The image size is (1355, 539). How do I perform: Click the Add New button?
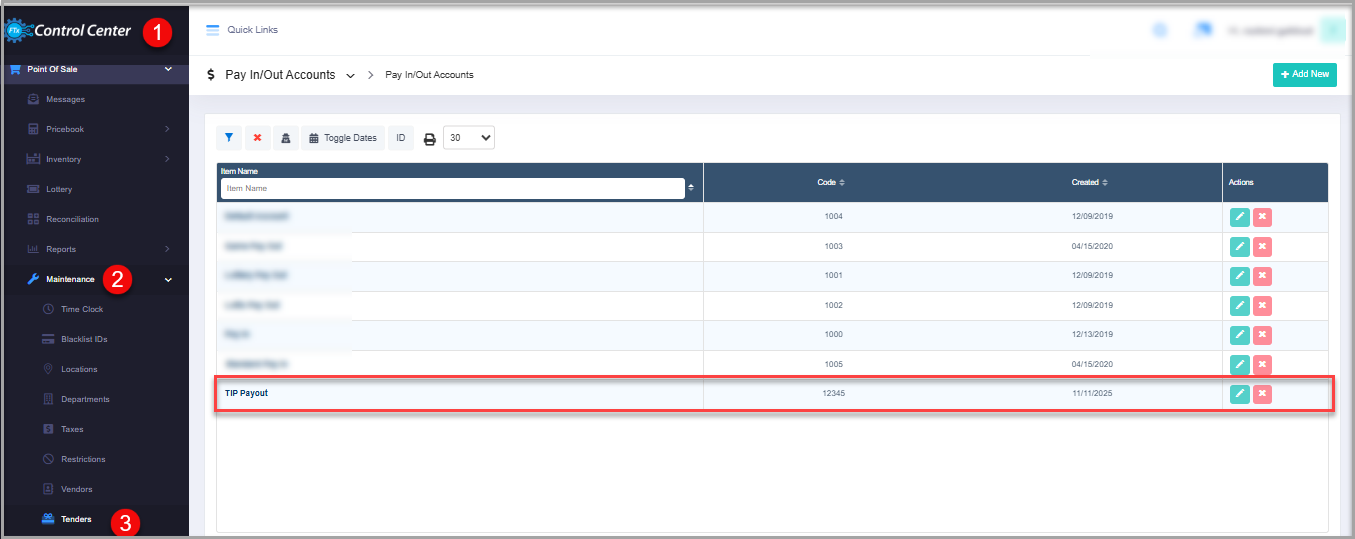click(1304, 75)
